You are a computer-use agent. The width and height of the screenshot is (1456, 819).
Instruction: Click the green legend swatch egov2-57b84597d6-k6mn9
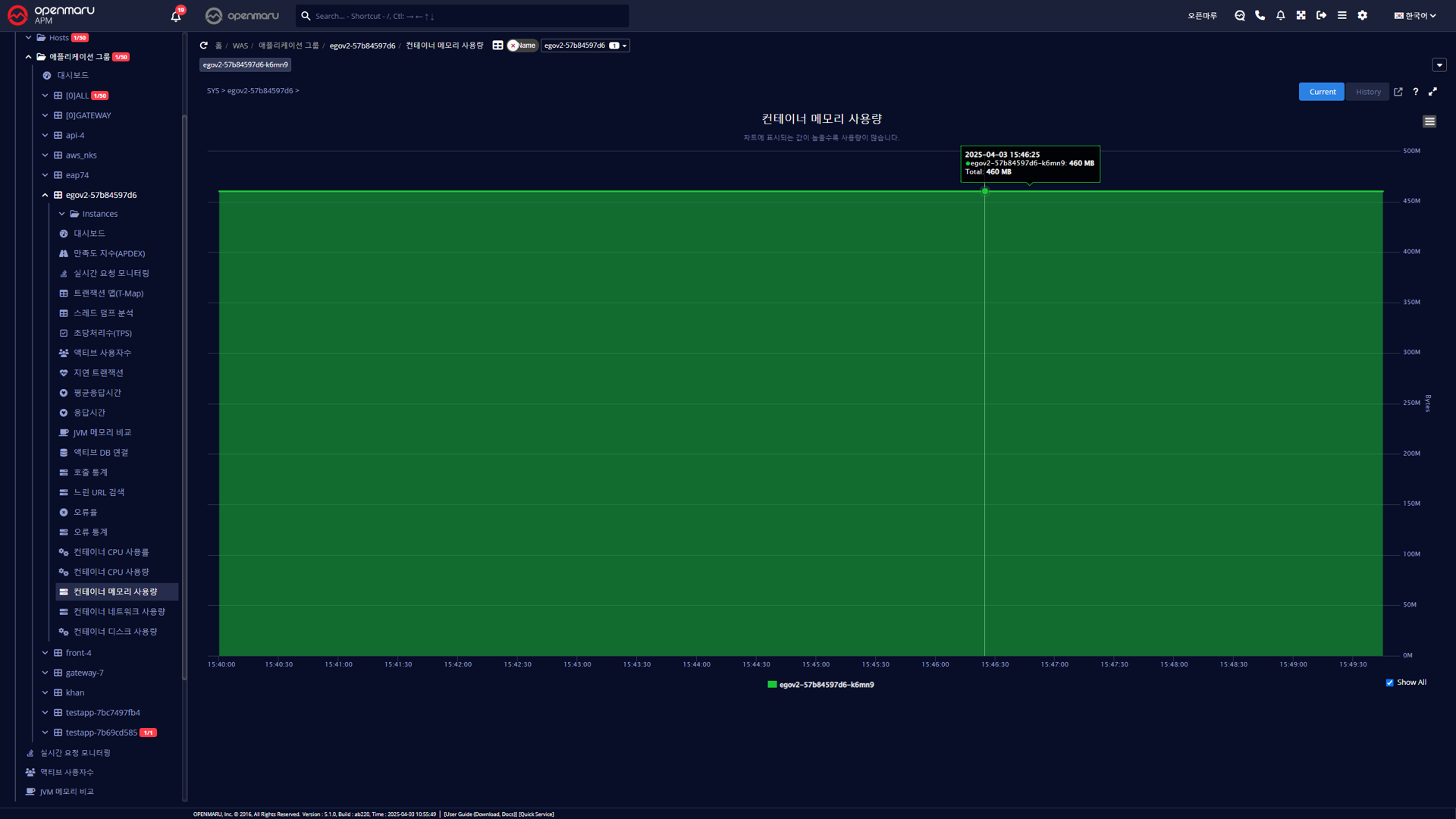[x=772, y=685]
